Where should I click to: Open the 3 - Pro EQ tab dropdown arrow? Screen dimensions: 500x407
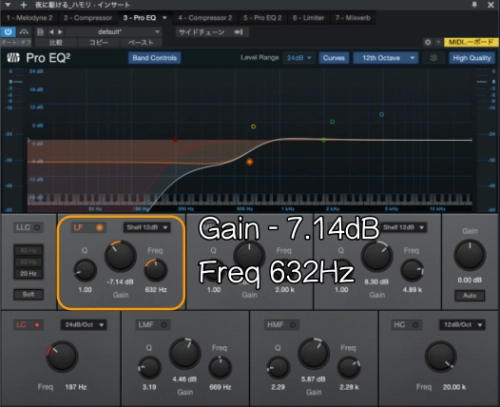pyautogui.click(x=165, y=18)
